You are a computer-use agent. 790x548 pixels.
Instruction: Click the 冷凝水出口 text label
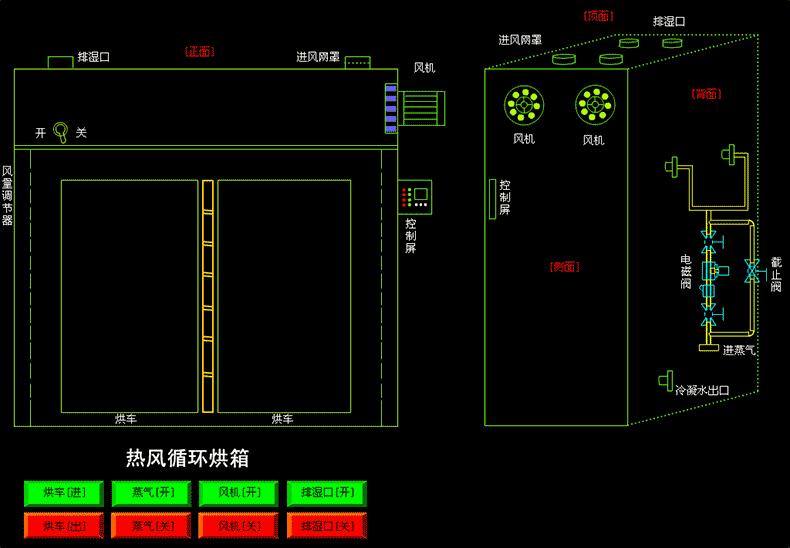pyautogui.click(x=702, y=390)
